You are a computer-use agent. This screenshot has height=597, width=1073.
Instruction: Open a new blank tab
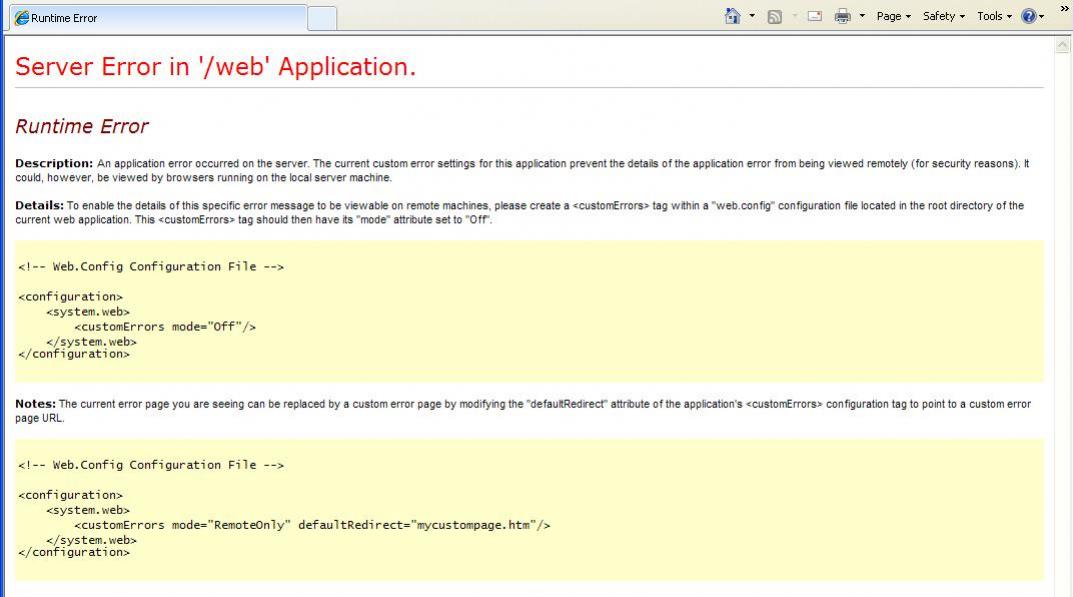tap(322, 18)
